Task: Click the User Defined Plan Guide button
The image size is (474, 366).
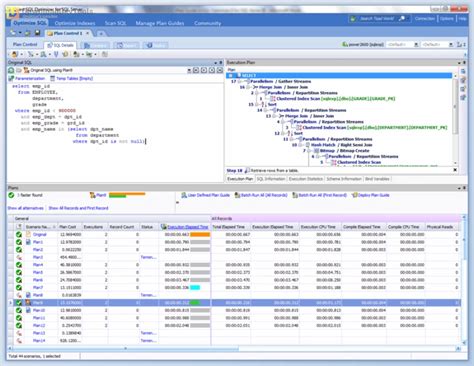Action: point(206,195)
